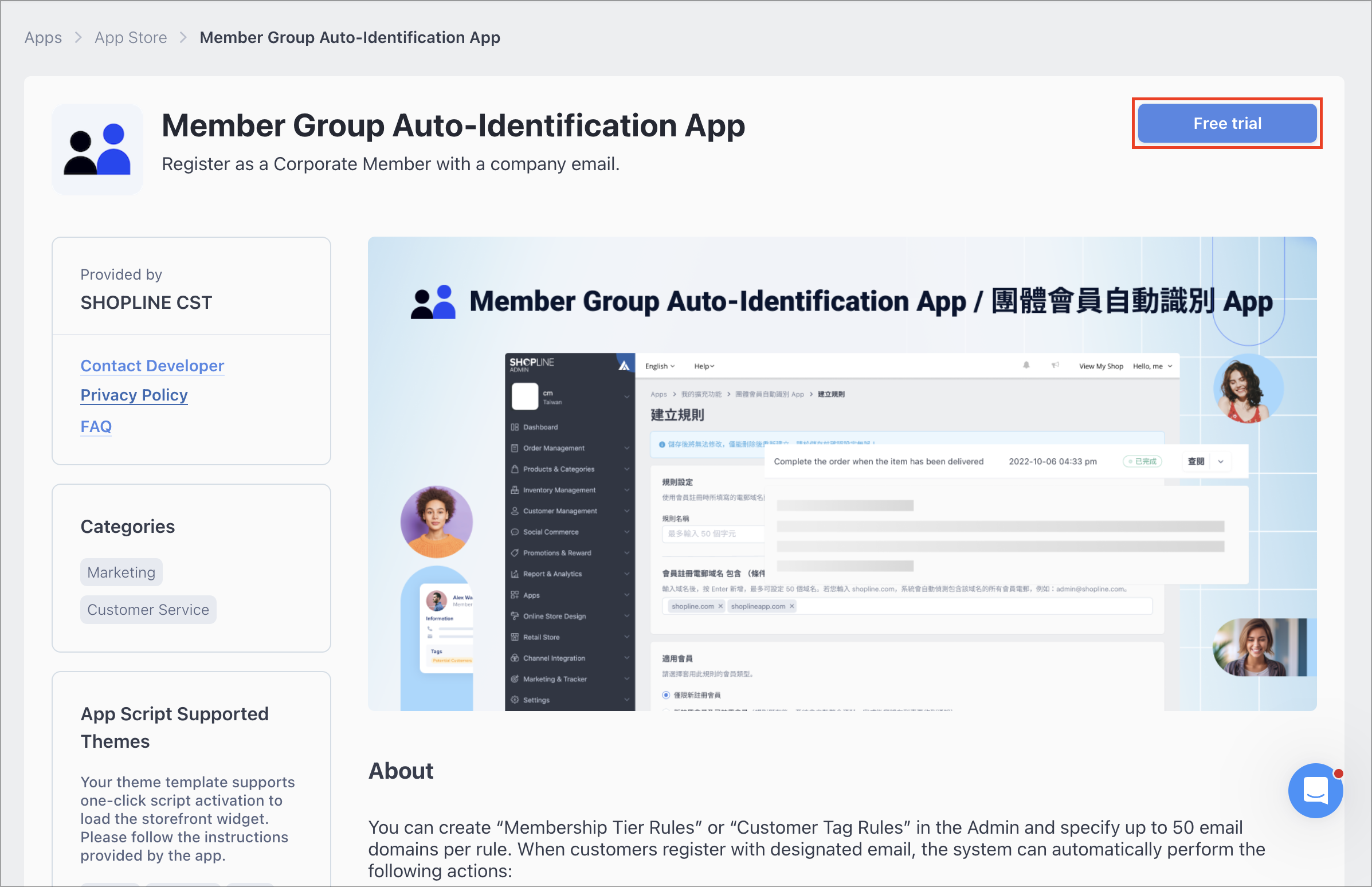The image size is (1372, 887).
Task: Click the app banner preview image
Action: 842,473
